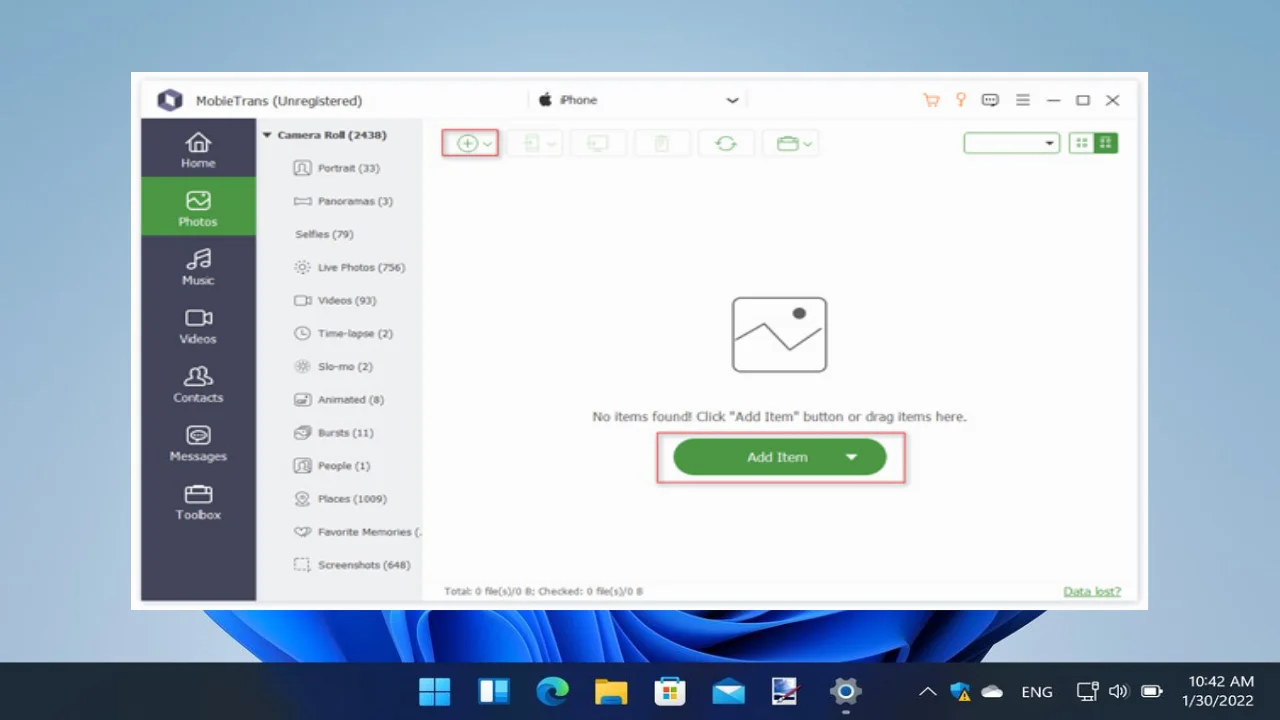Expand the toolbox toolbar button chevron
Viewport: 1280px width, 720px height.
[x=807, y=144]
